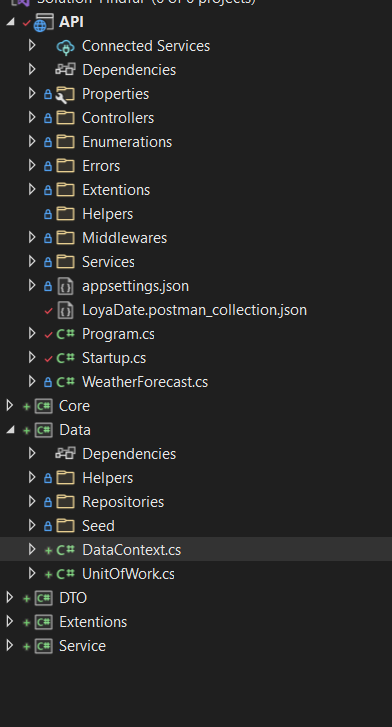Expand the Repositories folder arrow
The width and height of the screenshot is (392, 727).
click(x=32, y=501)
